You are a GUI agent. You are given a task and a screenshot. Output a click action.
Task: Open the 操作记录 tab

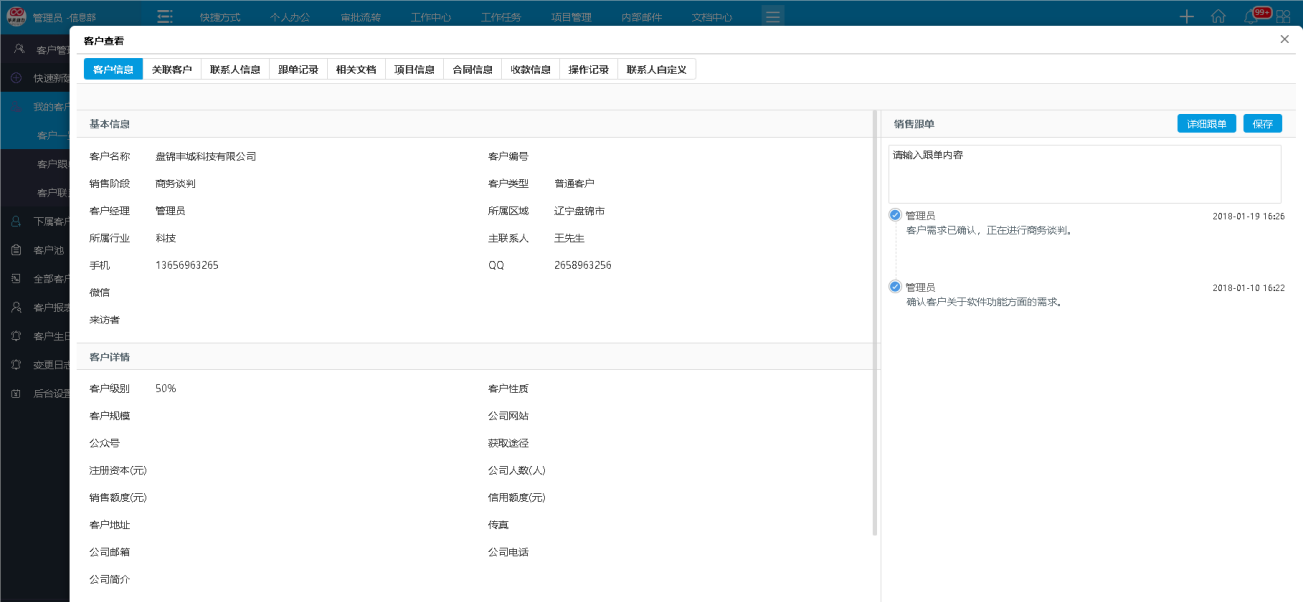(588, 70)
